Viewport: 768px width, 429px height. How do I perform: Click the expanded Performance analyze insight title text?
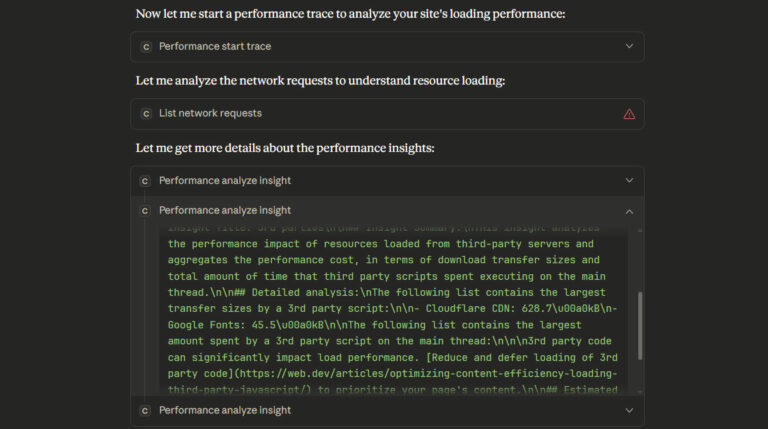[x=225, y=211]
